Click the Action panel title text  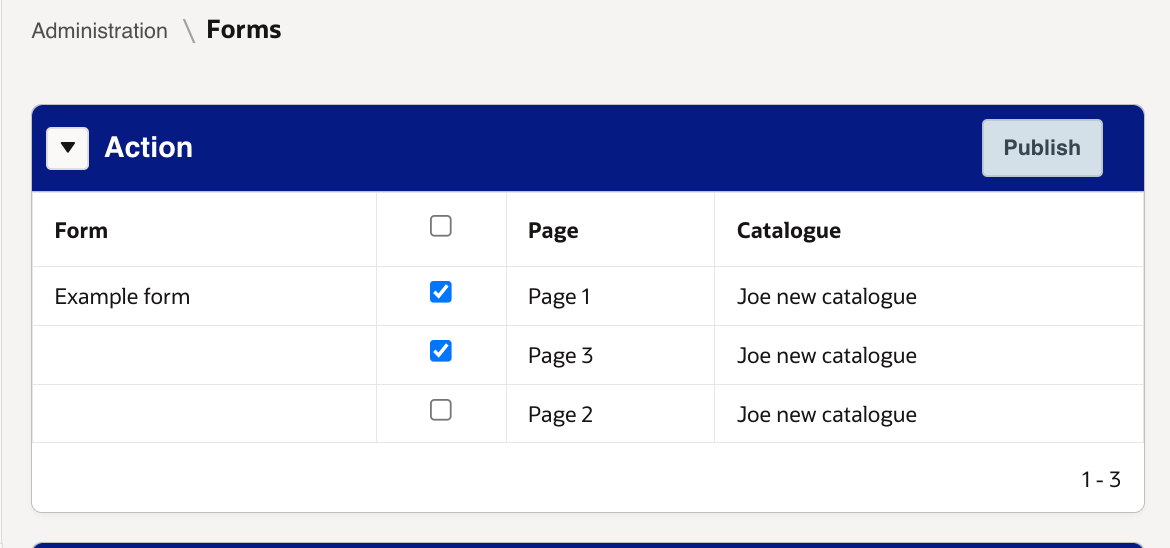pyautogui.click(x=148, y=148)
